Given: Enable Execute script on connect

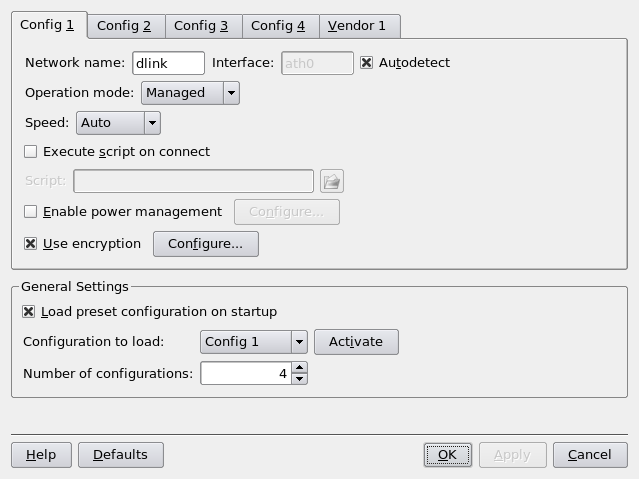Looking at the screenshot, I should (x=31, y=152).
